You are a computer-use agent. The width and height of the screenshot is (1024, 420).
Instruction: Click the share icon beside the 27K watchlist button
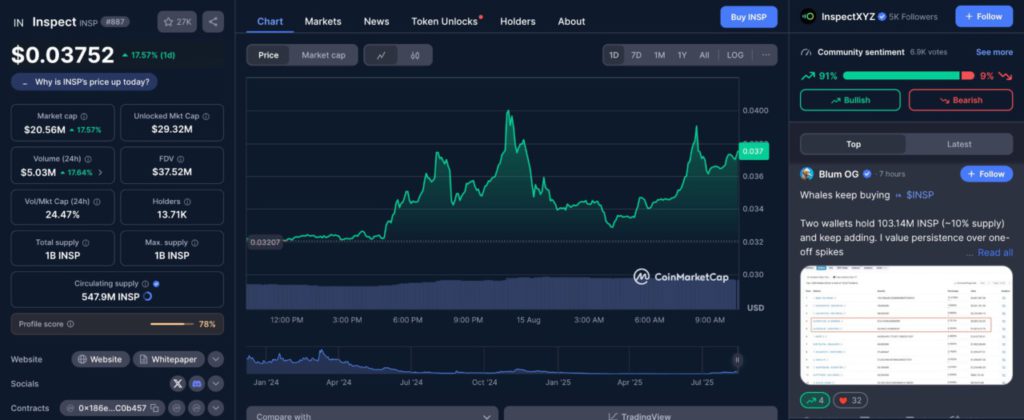(x=212, y=21)
